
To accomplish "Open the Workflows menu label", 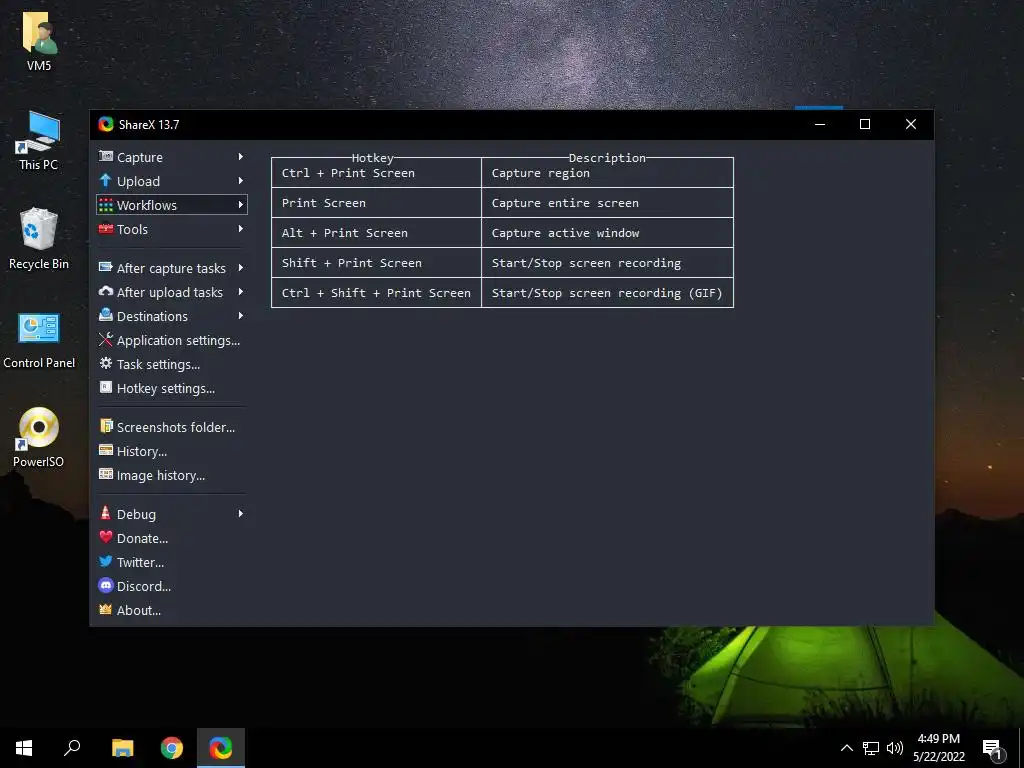I will 147,205.
